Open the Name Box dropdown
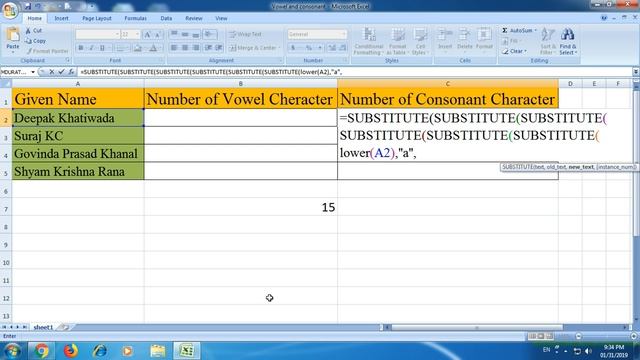This screenshot has height=360, width=640. [33, 72]
